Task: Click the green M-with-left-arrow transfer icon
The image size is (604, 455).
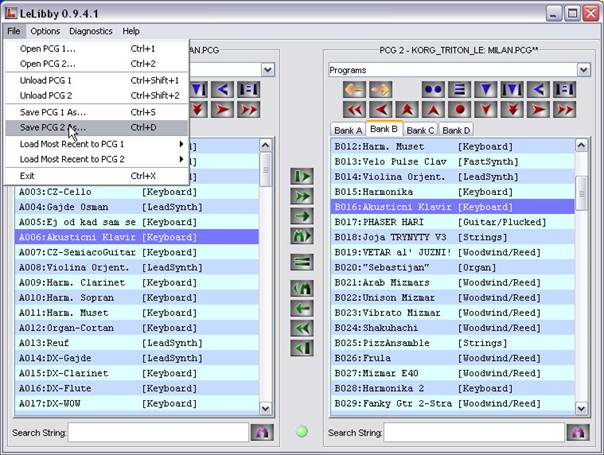Action: click(302, 289)
